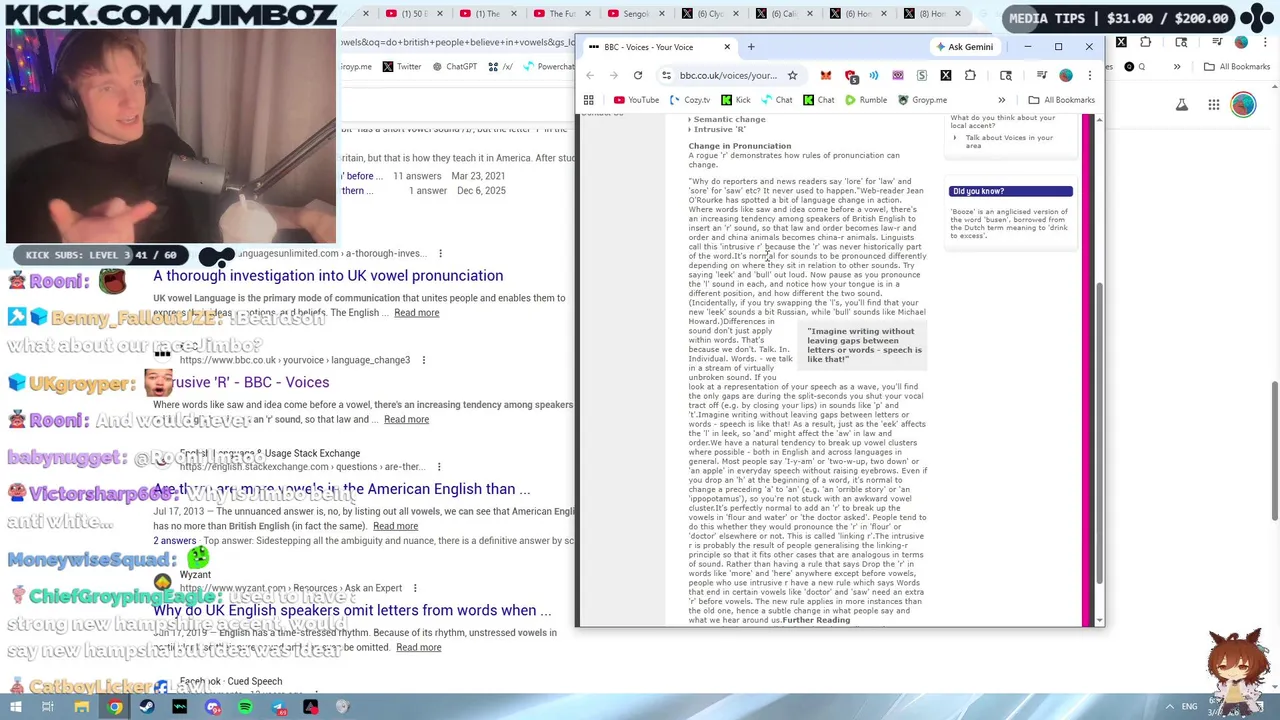Expand hidden bookmarks chevron in background window

tap(1177, 67)
